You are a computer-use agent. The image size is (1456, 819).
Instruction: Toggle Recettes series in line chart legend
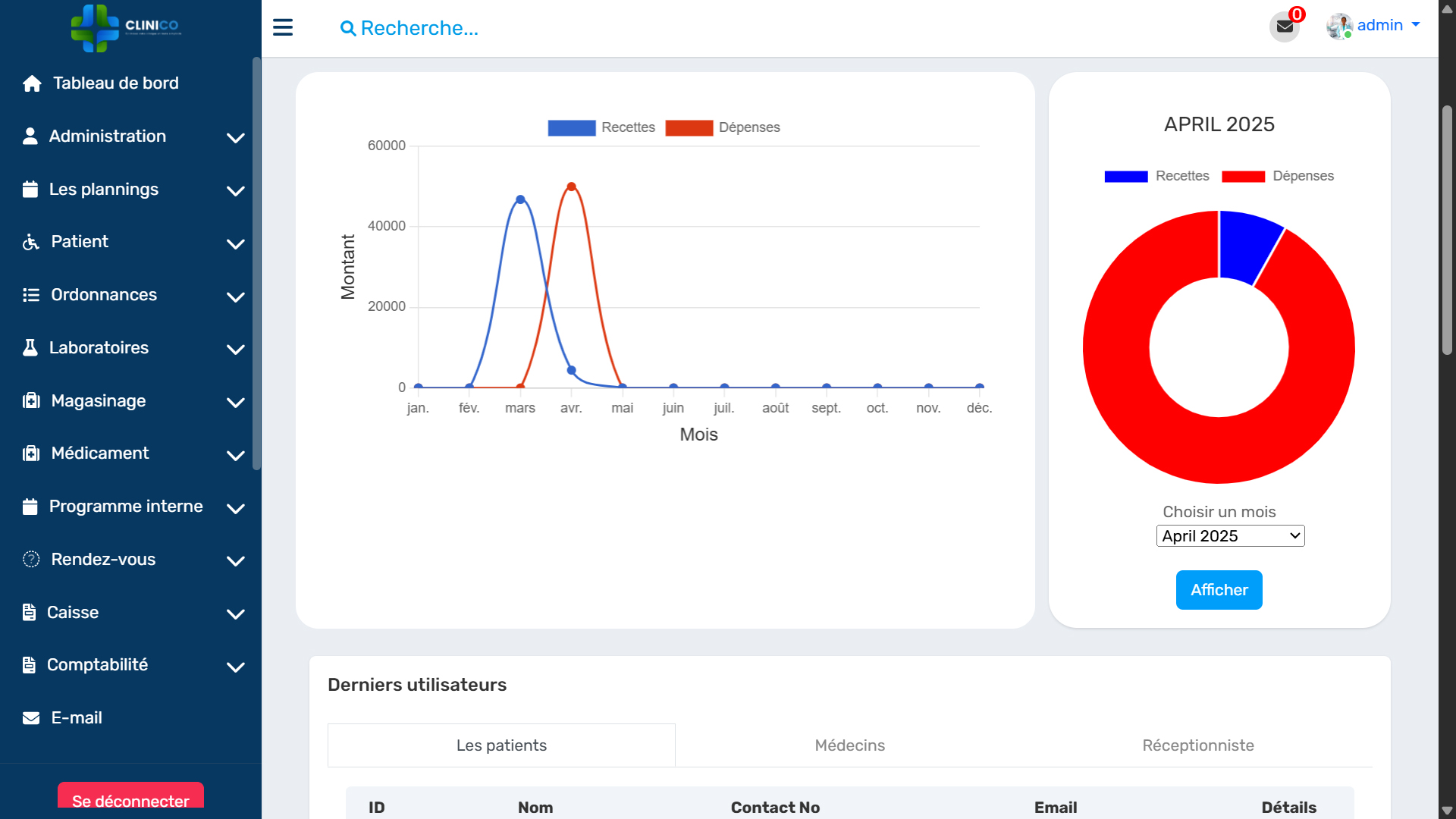click(x=601, y=127)
